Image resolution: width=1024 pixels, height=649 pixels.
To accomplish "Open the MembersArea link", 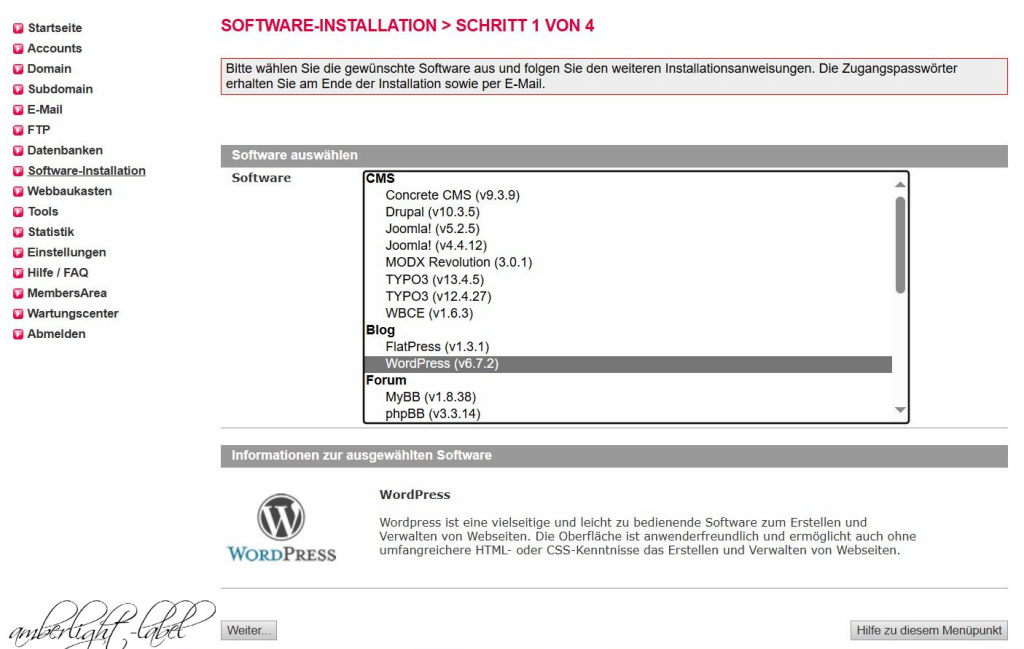I will point(67,293).
